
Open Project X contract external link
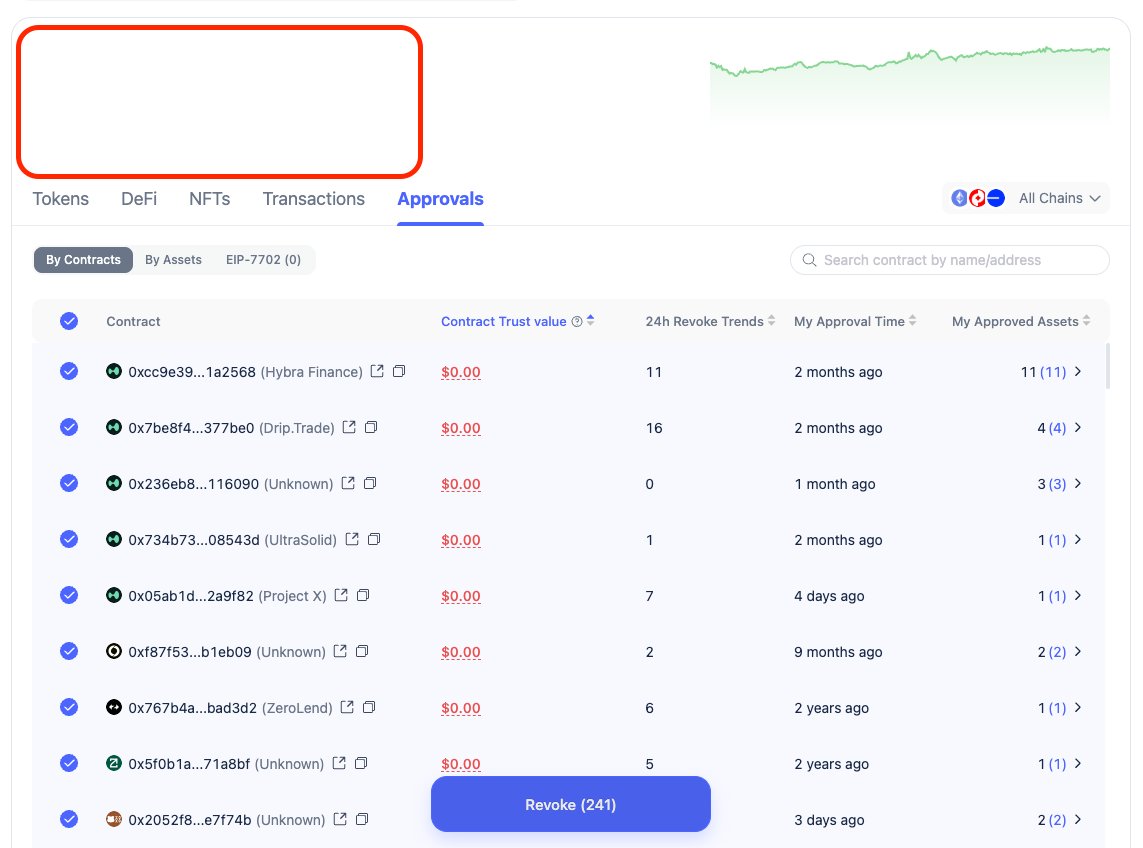341,595
